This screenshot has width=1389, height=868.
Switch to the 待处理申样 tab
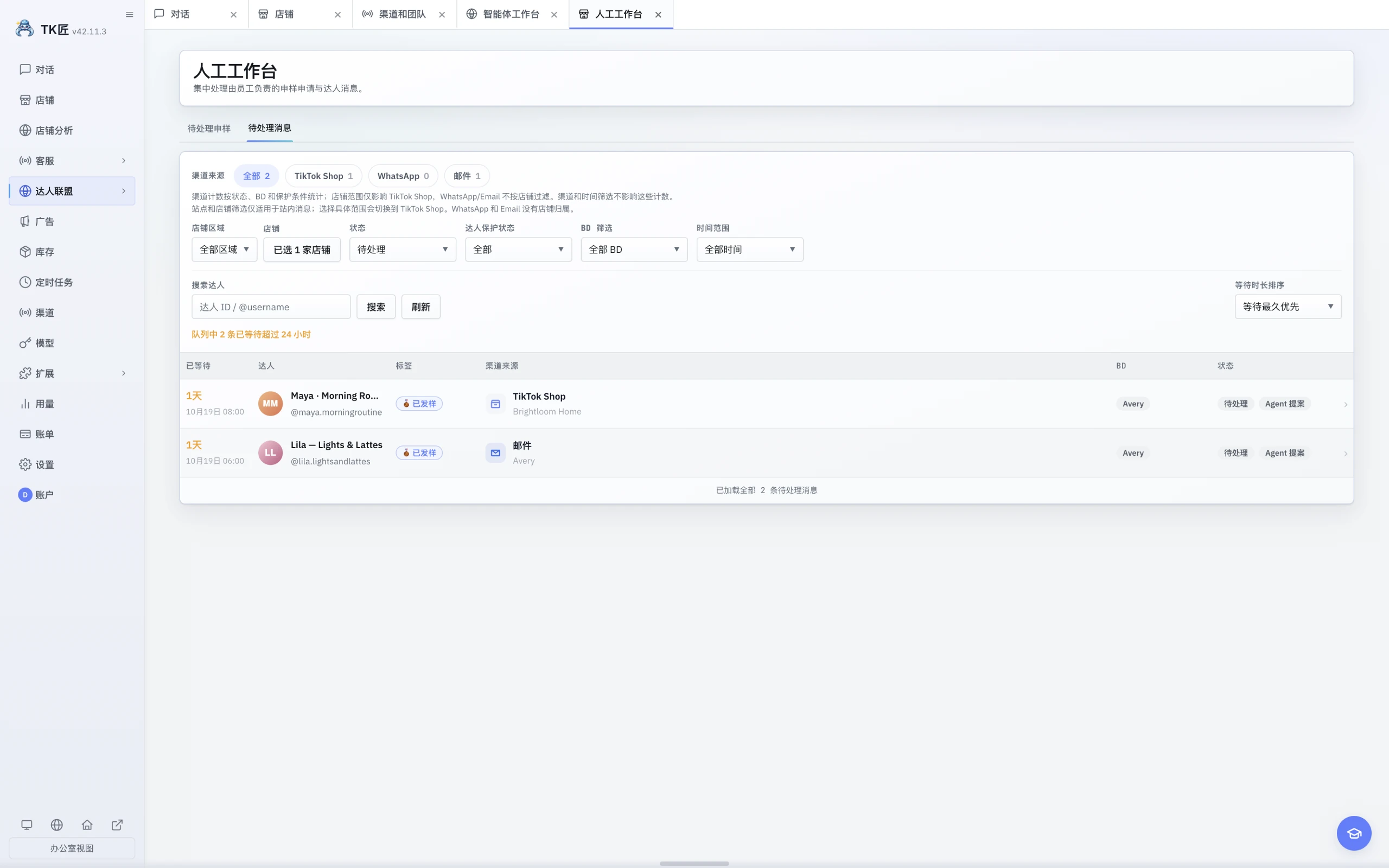pos(209,128)
